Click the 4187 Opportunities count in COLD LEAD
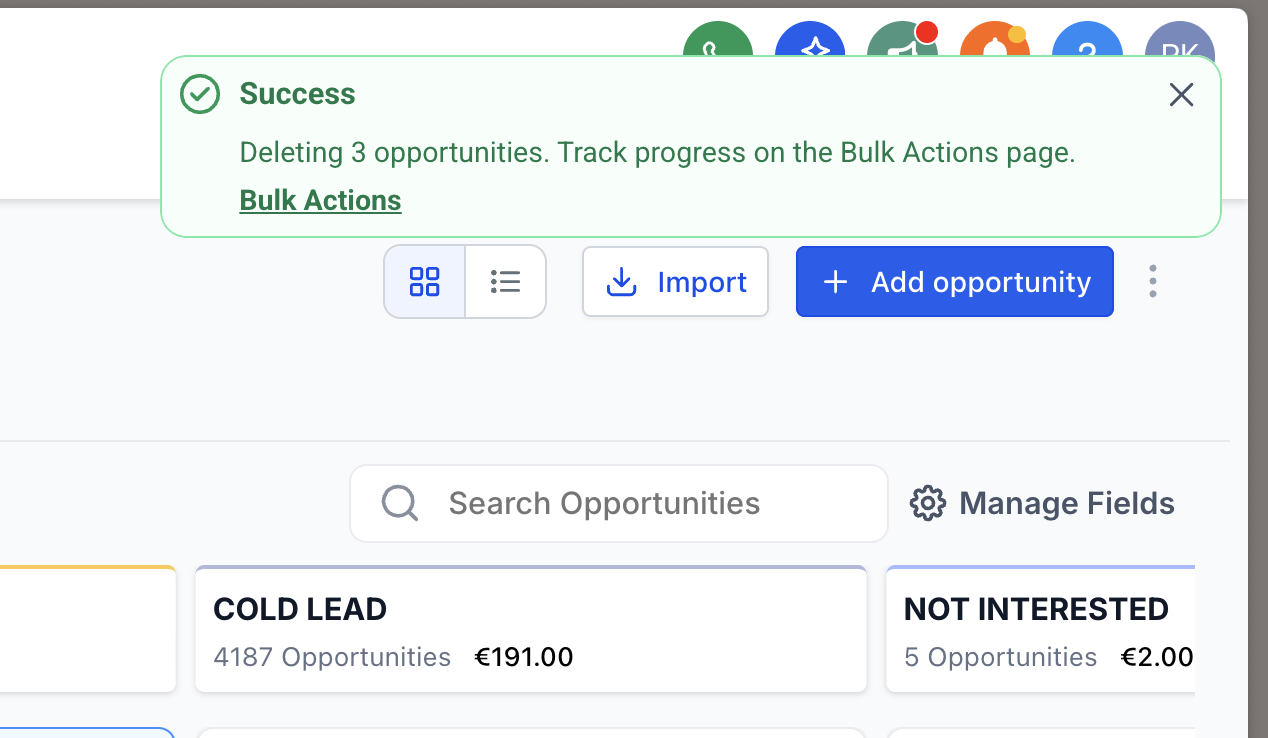The height and width of the screenshot is (738, 1268). tap(332, 657)
